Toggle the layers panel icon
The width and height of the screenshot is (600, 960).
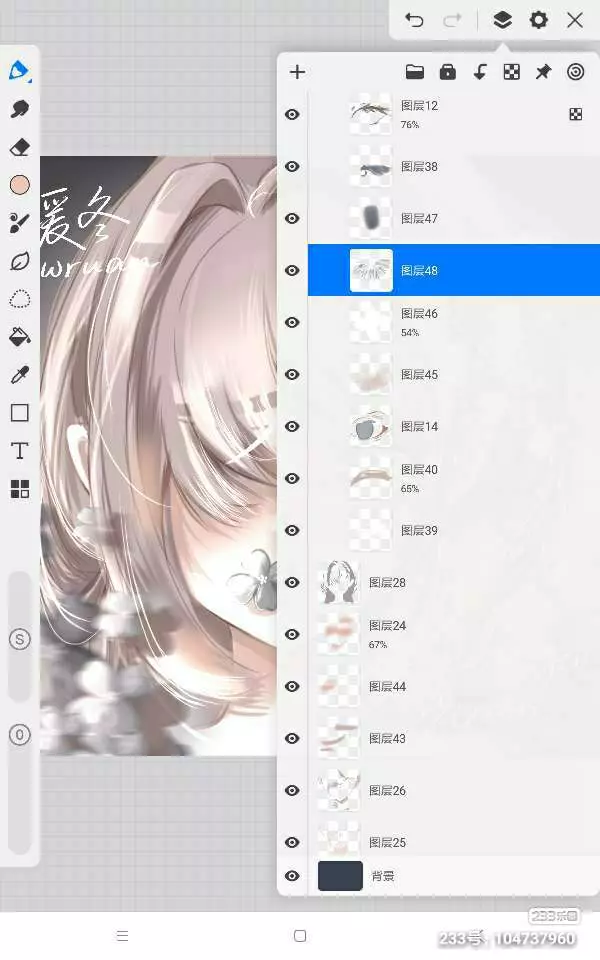click(502, 20)
